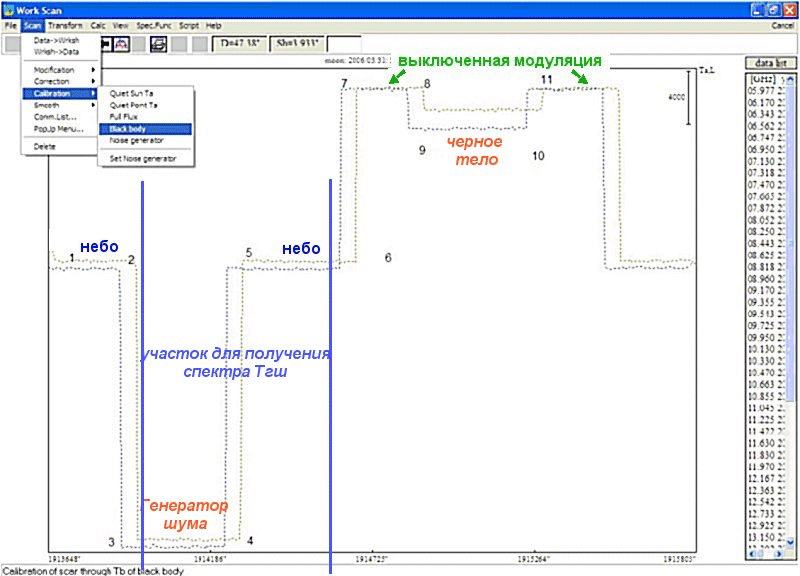Click the empty field beside Sh=3.933
The image size is (800, 576).
coord(344,44)
